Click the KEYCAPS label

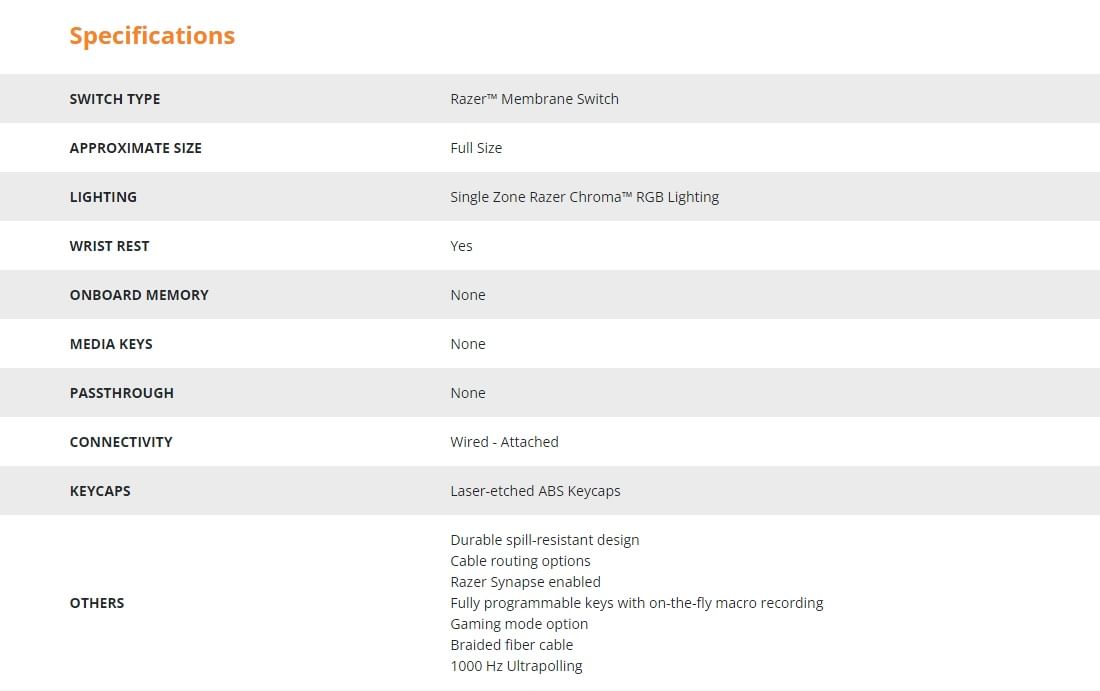pyautogui.click(x=100, y=491)
